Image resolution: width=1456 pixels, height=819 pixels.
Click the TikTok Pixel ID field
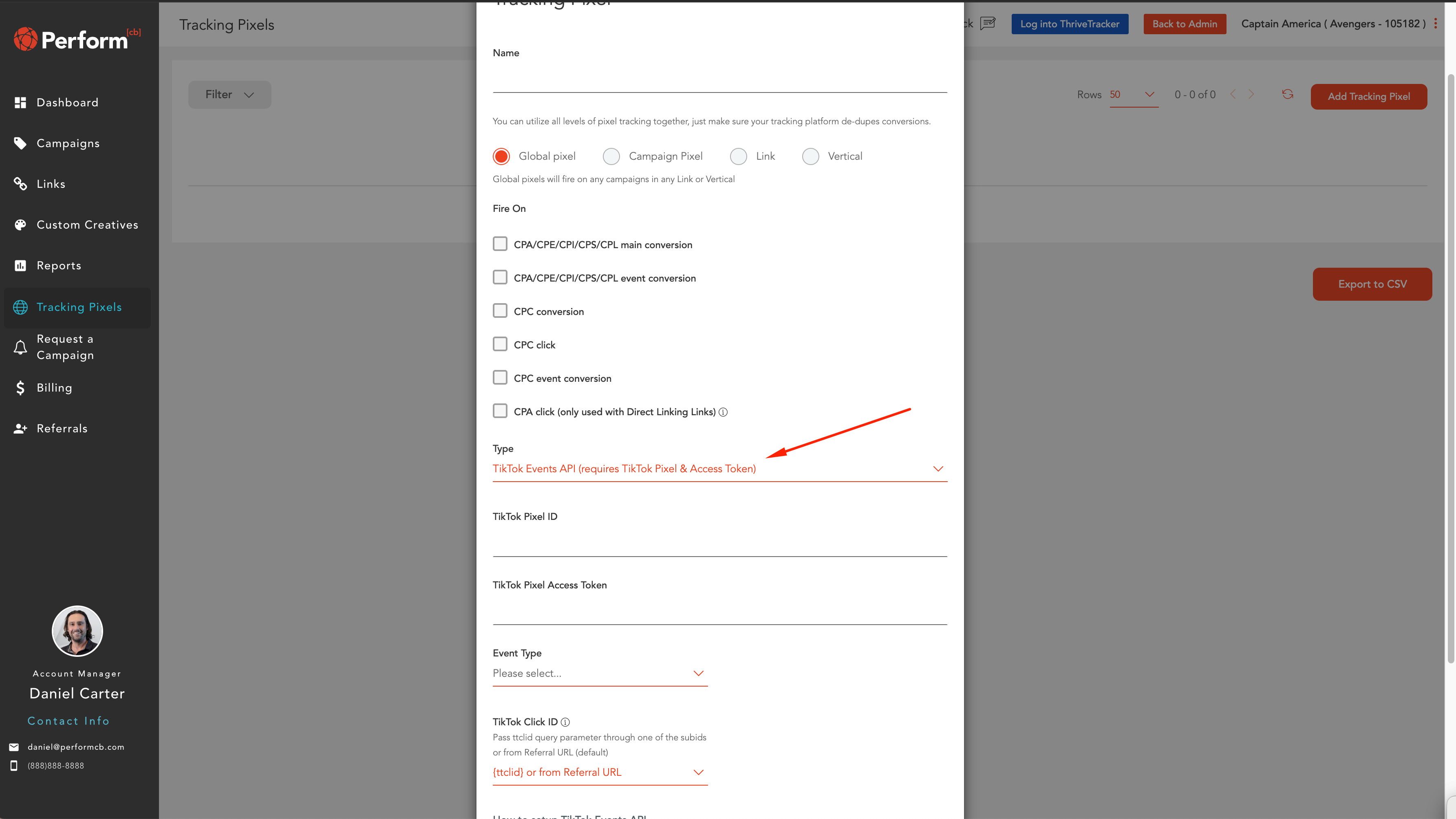tap(719, 543)
